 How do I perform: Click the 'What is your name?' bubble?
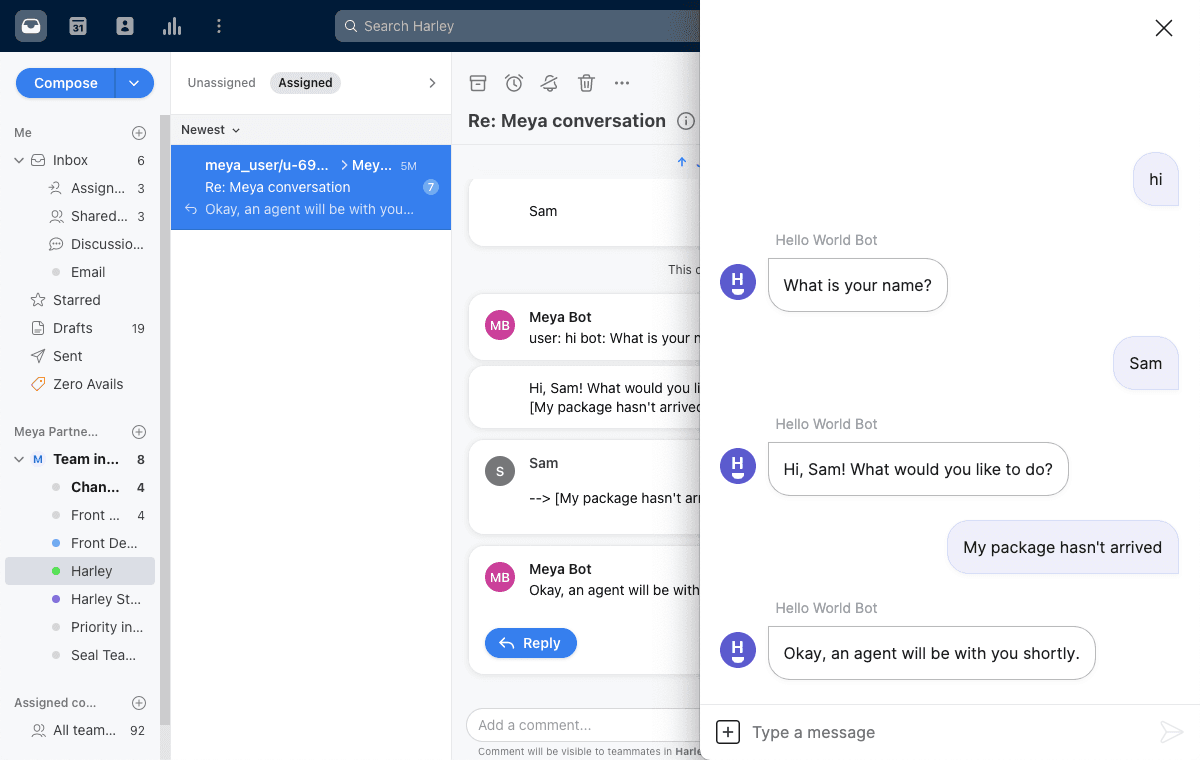[858, 285]
